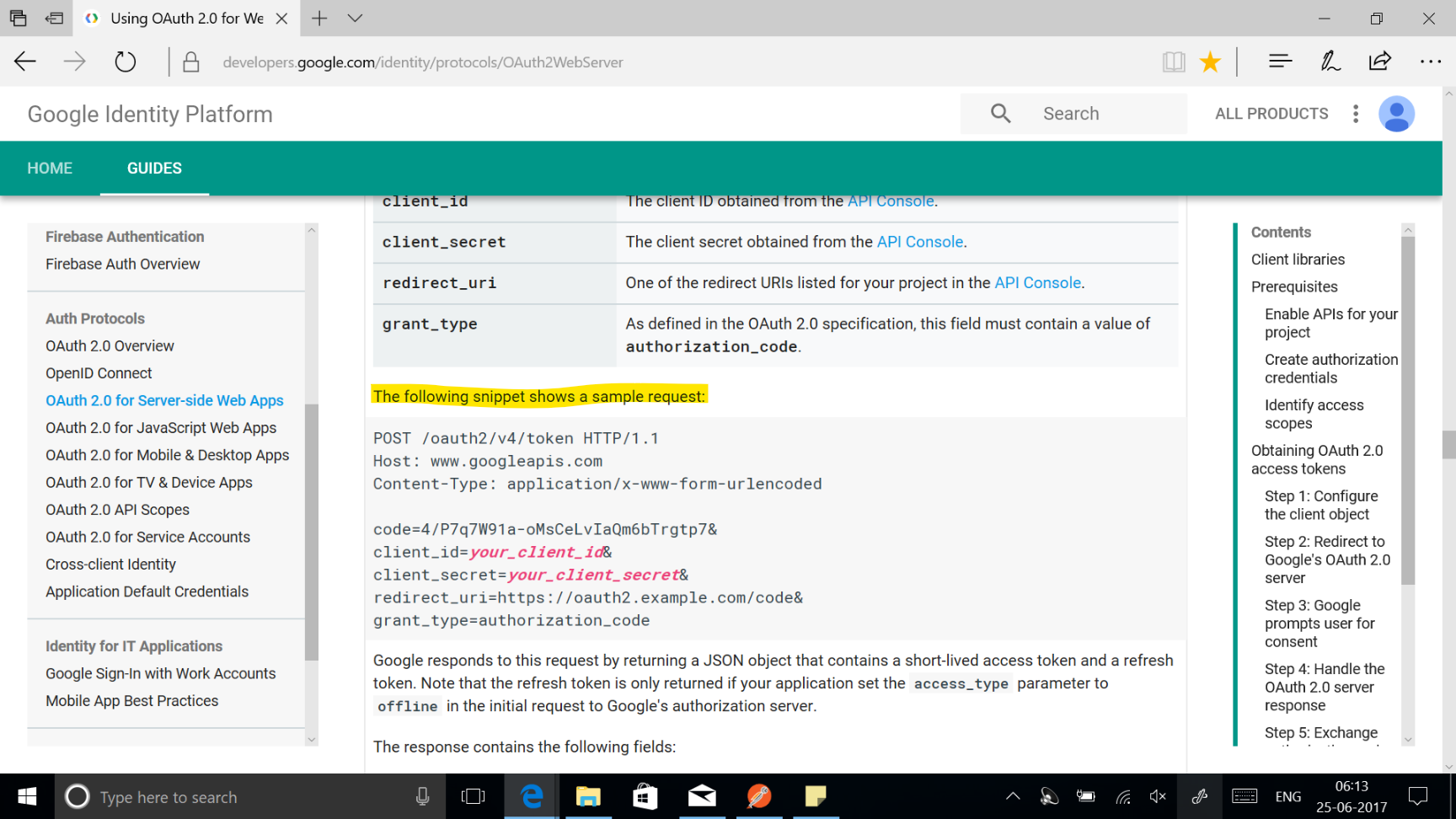Screen dimensions: 1456x819
Task: Open Firebase Auth Overview
Action: click(123, 264)
